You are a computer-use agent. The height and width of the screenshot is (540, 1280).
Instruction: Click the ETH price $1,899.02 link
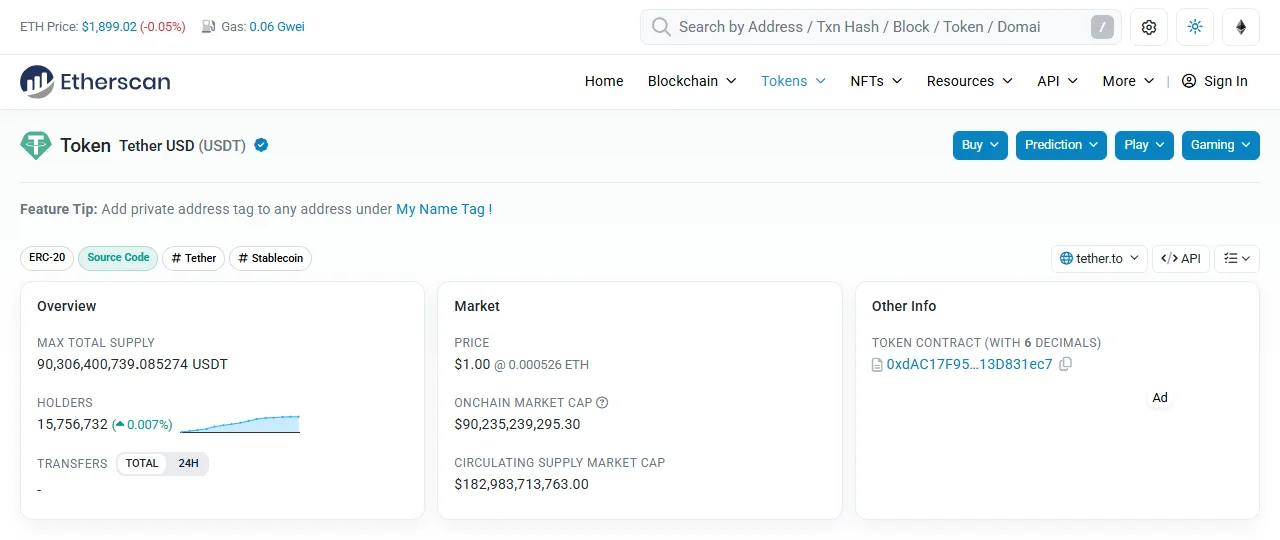point(109,27)
